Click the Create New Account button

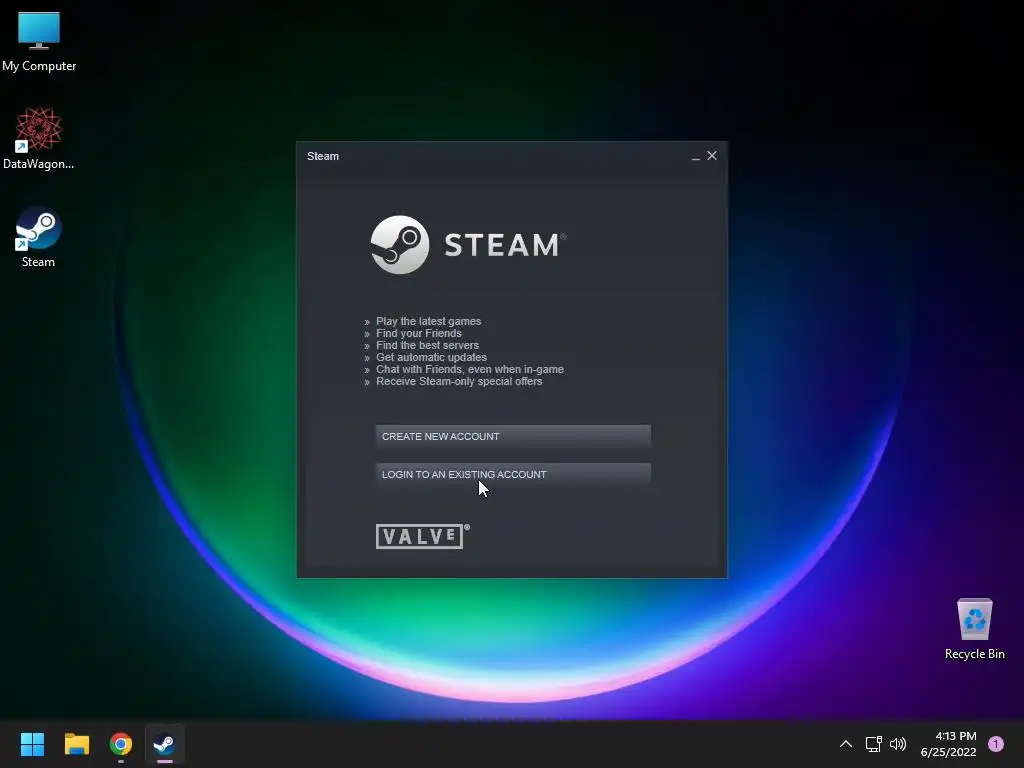tap(513, 436)
